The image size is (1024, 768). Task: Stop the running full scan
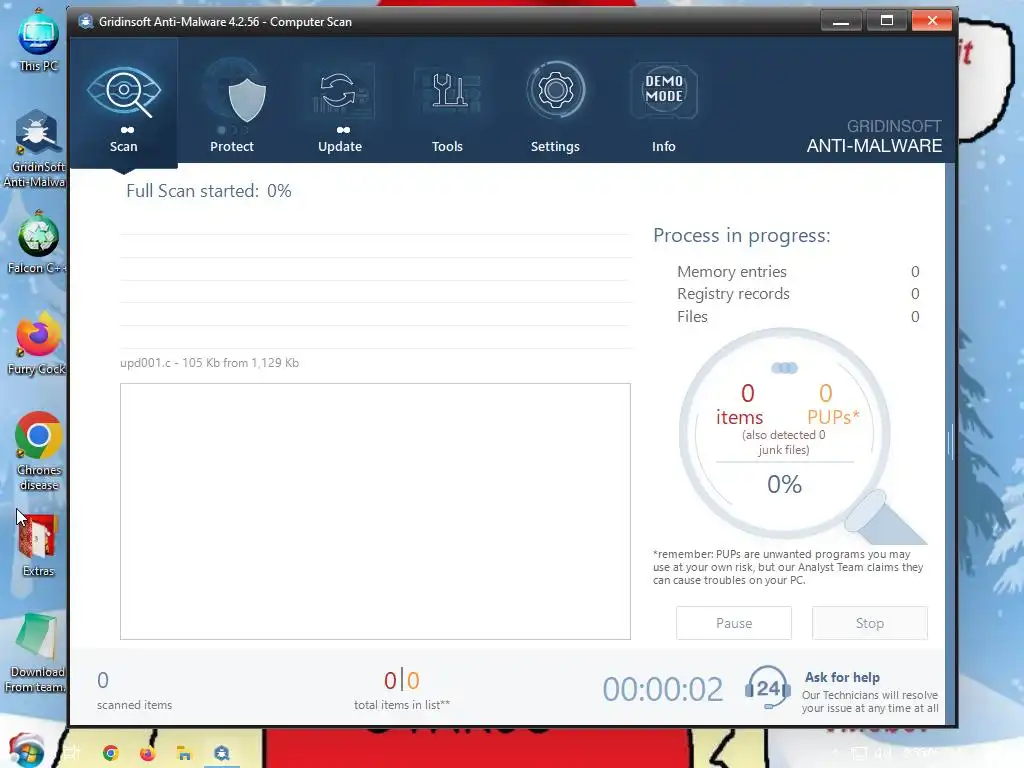point(870,623)
